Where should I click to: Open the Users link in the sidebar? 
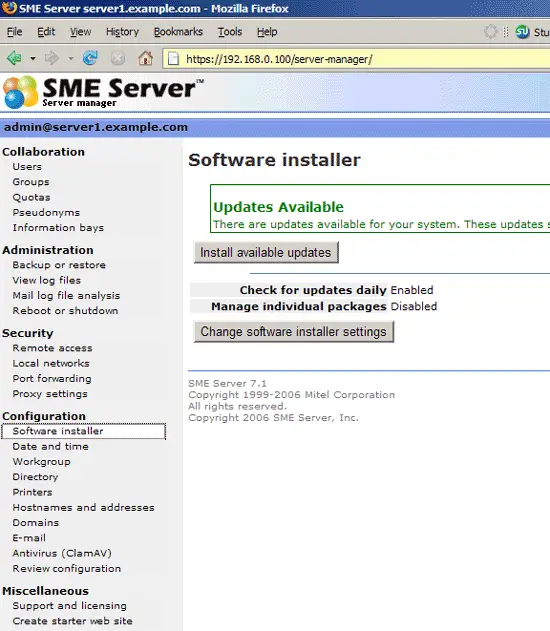coord(27,167)
